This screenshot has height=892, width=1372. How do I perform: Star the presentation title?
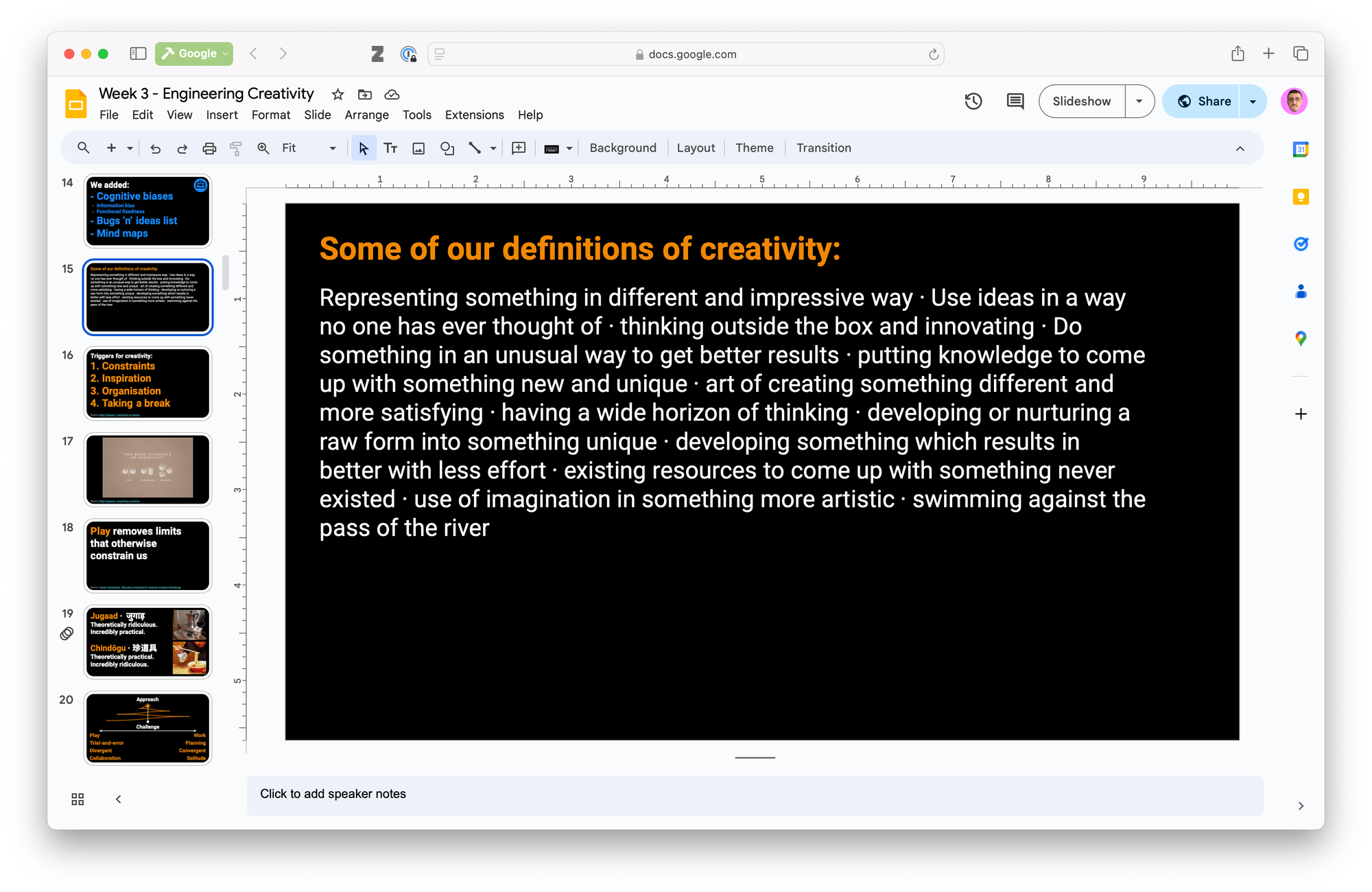tap(338, 95)
